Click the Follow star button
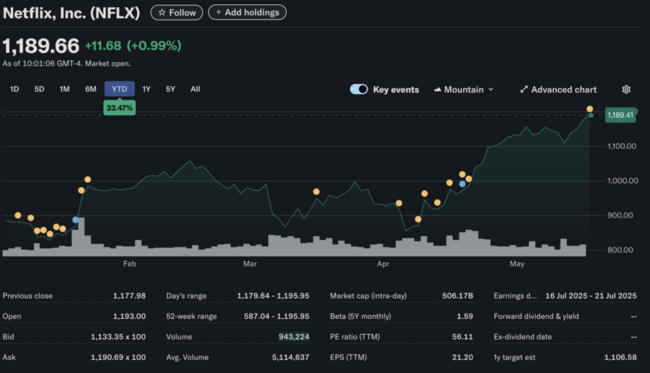This screenshot has height=373, width=650. click(177, 12)
